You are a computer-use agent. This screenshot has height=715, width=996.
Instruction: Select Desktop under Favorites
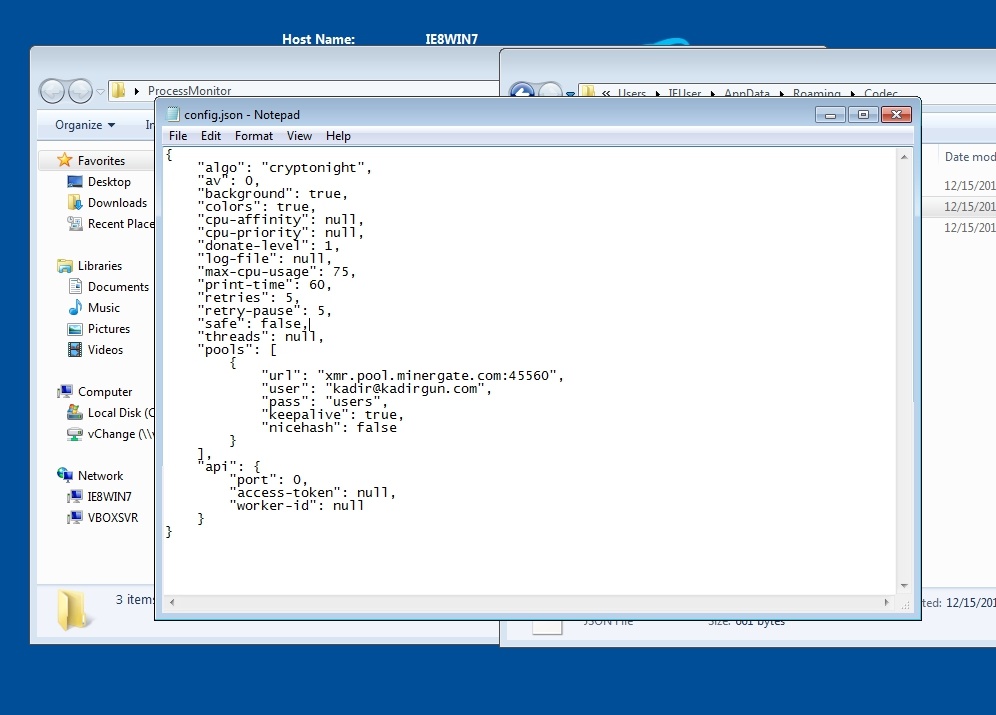click(109, 182)
